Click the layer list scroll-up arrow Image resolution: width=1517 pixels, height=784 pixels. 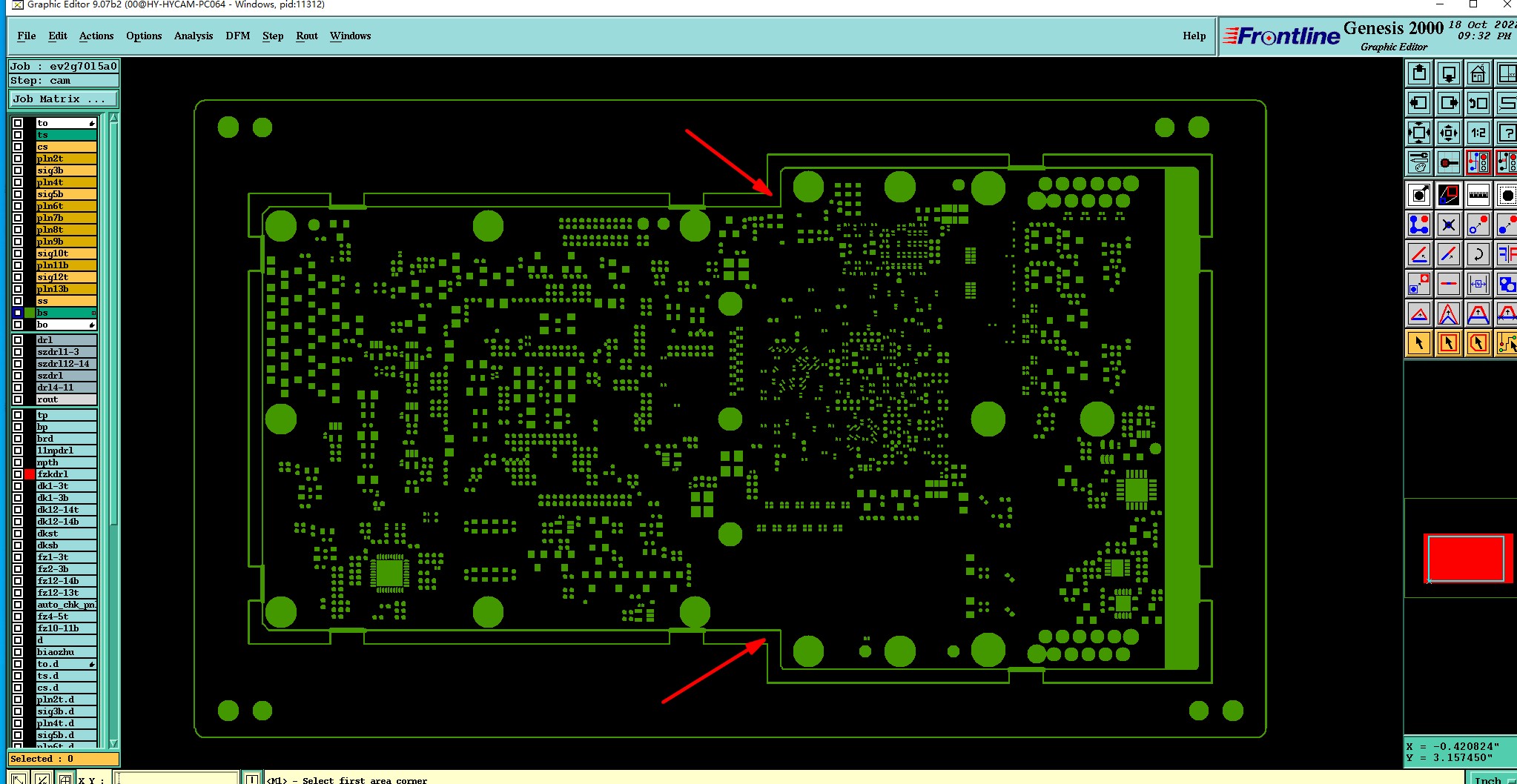(x=113, y=118)
